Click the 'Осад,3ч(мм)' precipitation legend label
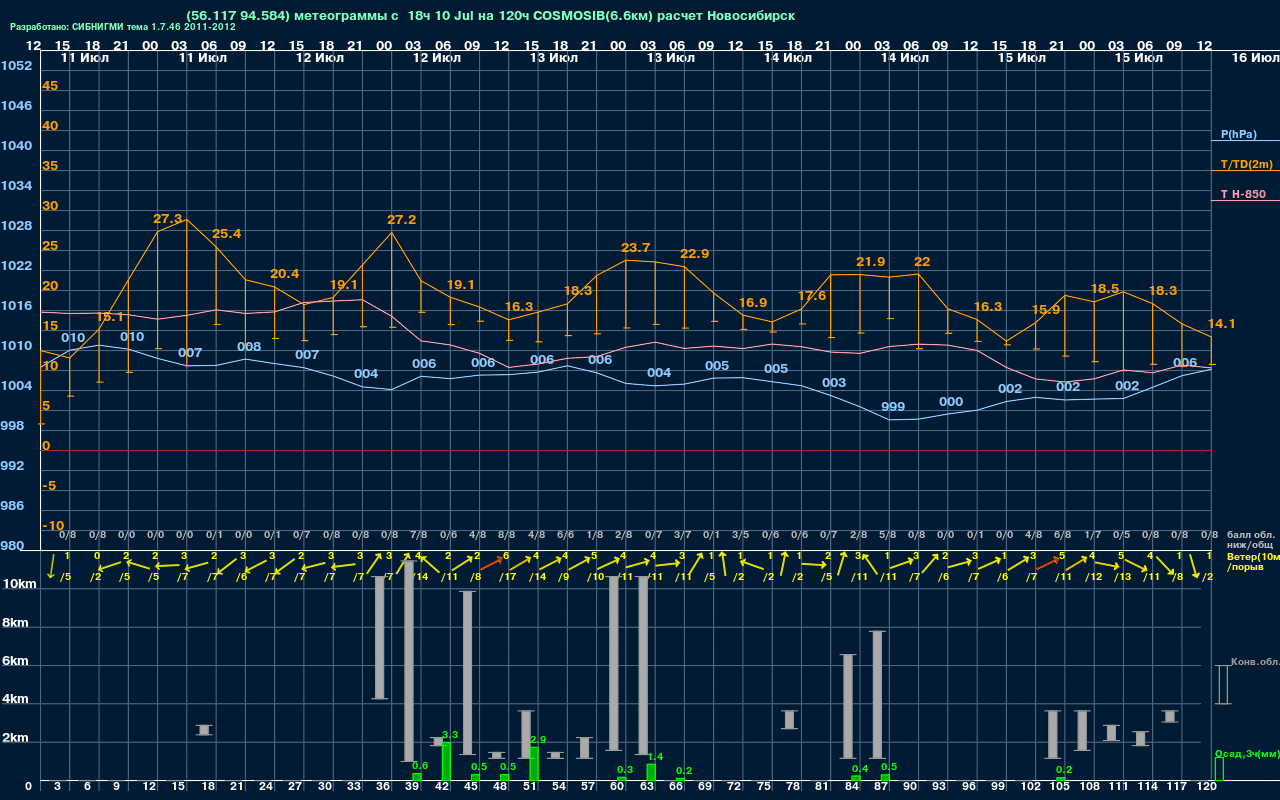 click(x=1247, y=753)
